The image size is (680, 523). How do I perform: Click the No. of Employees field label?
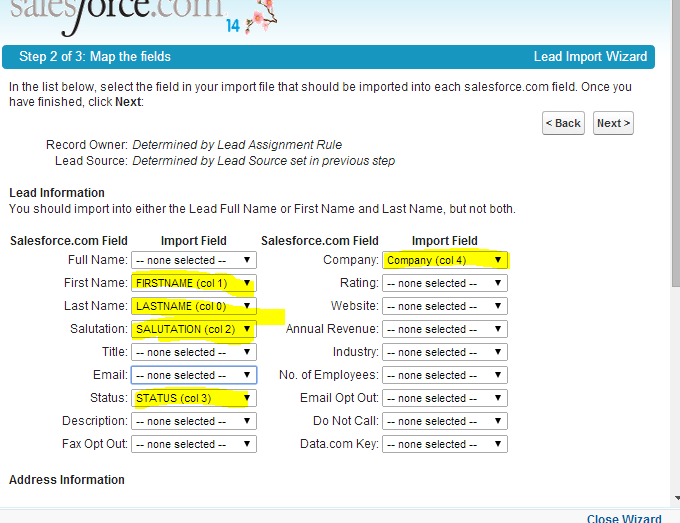coord(329,375)
